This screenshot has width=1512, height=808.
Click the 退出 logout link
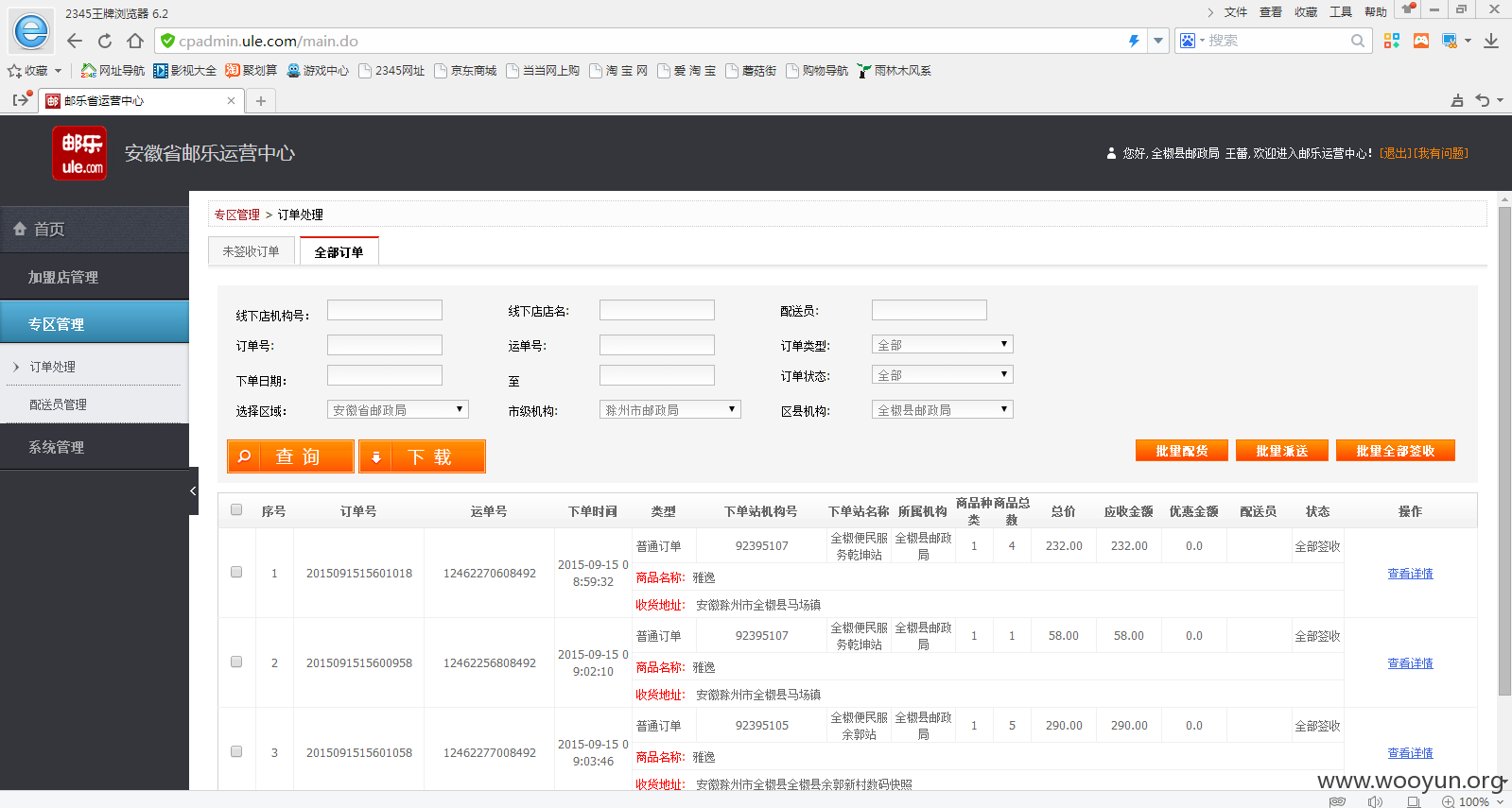point(1396,153)
